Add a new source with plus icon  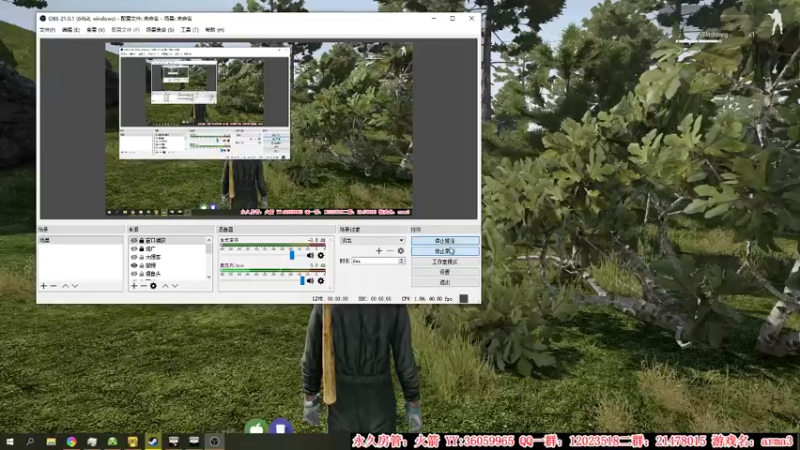134,286
